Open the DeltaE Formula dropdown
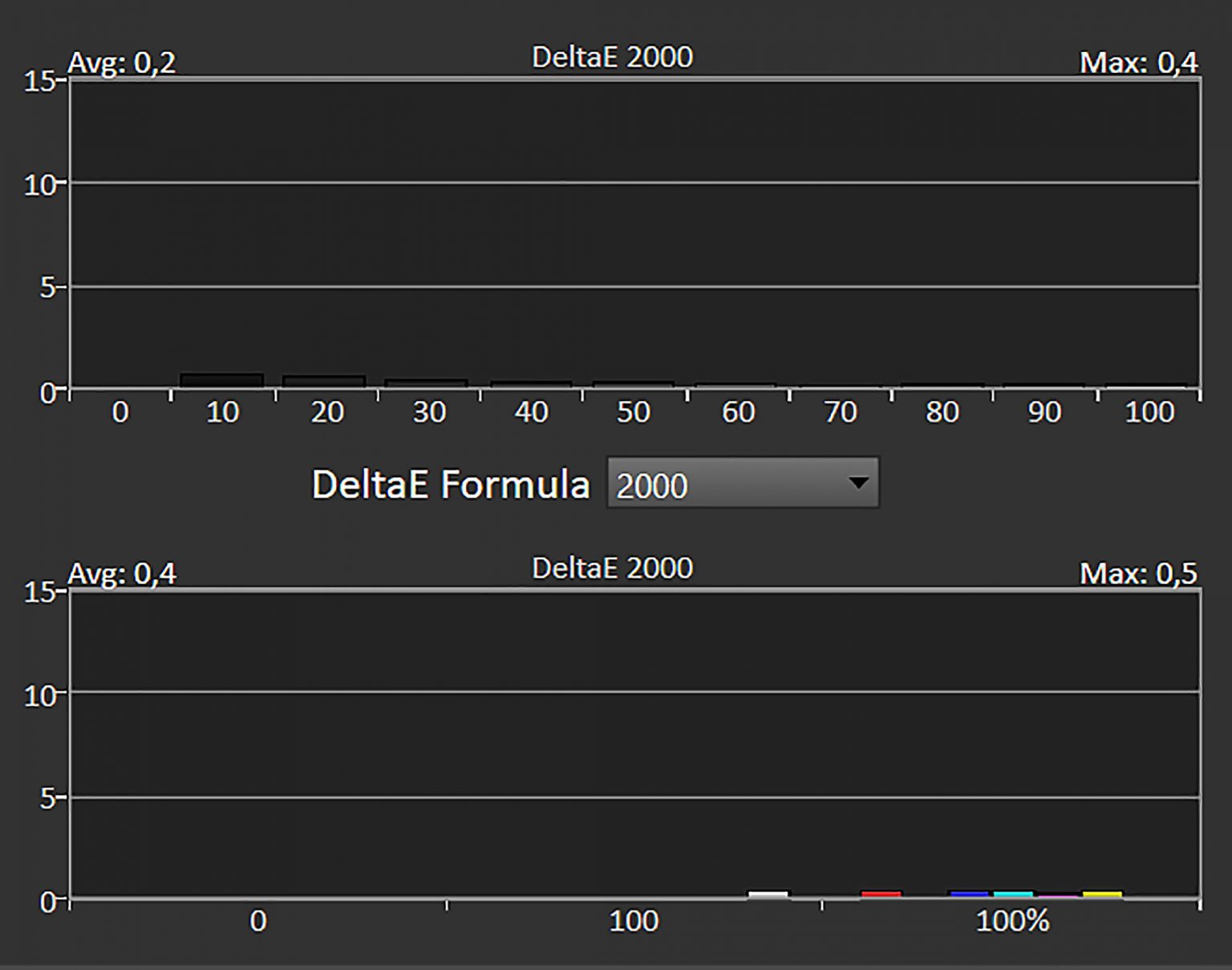The width and height of the screenshot is (1232, 970). [743, 482]
